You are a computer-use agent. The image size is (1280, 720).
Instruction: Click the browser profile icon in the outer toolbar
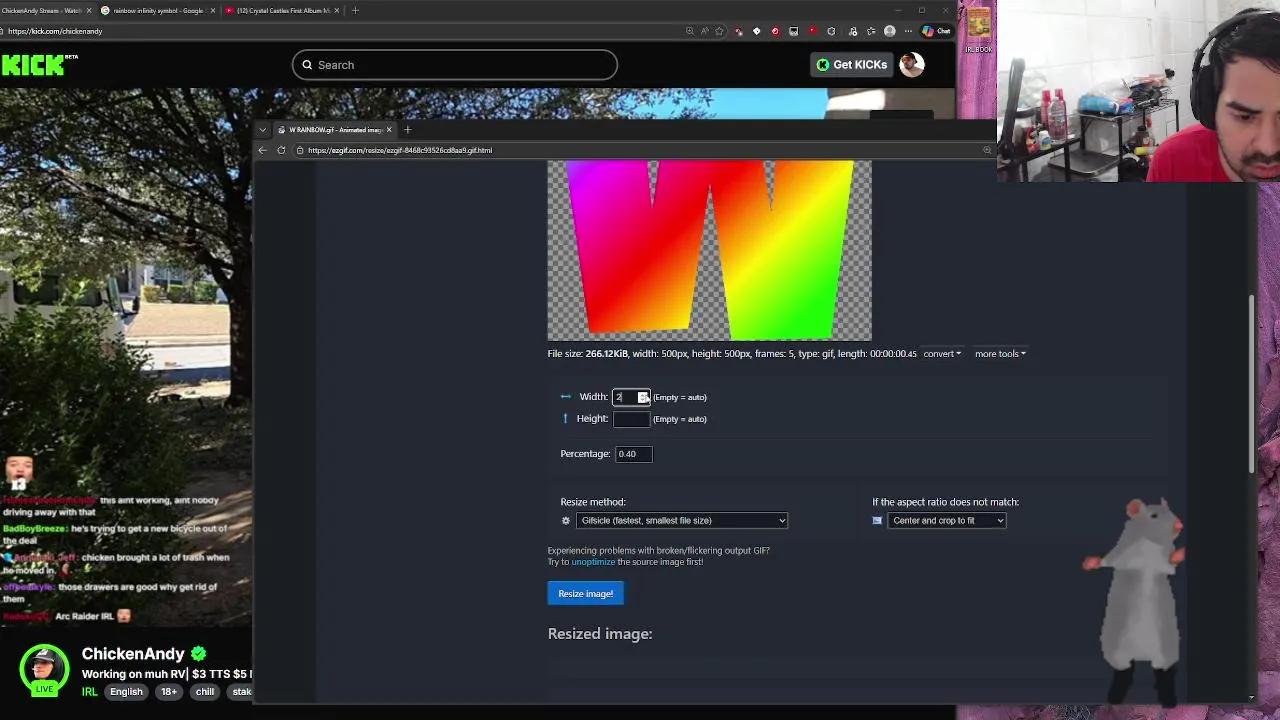(890, 31)
